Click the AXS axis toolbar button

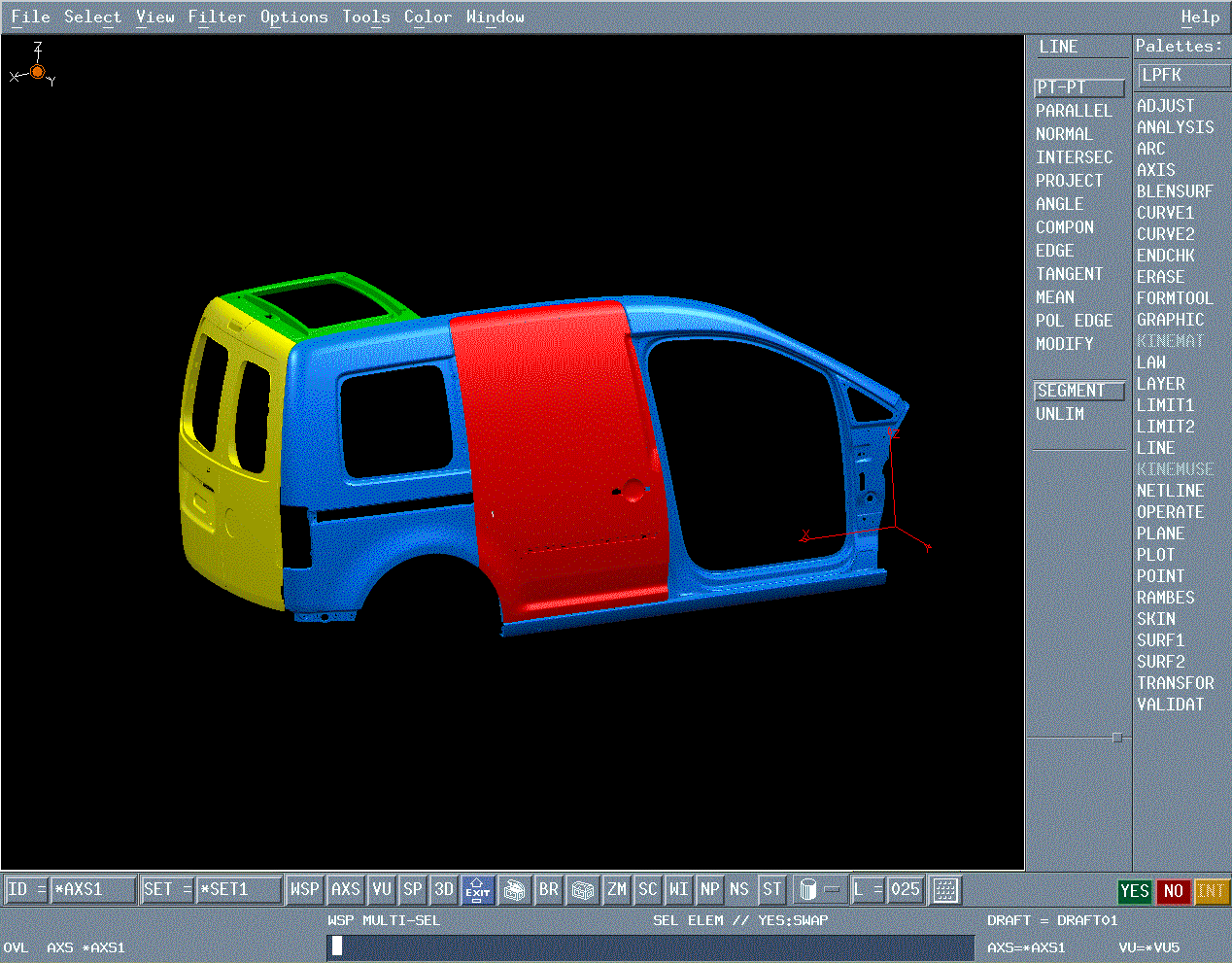(x=345, y=889)
